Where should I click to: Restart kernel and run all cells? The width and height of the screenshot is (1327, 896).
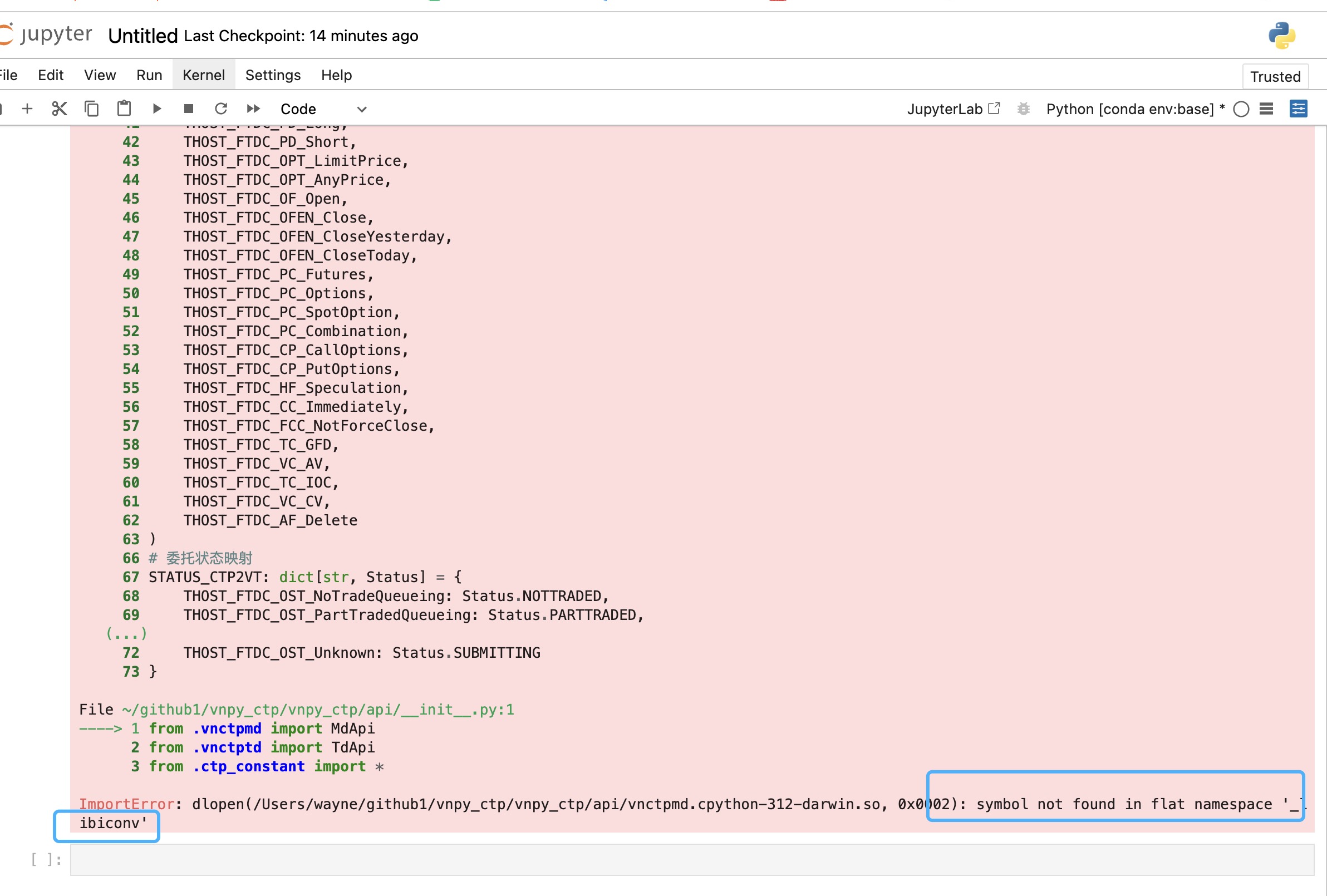click(253, 109)
